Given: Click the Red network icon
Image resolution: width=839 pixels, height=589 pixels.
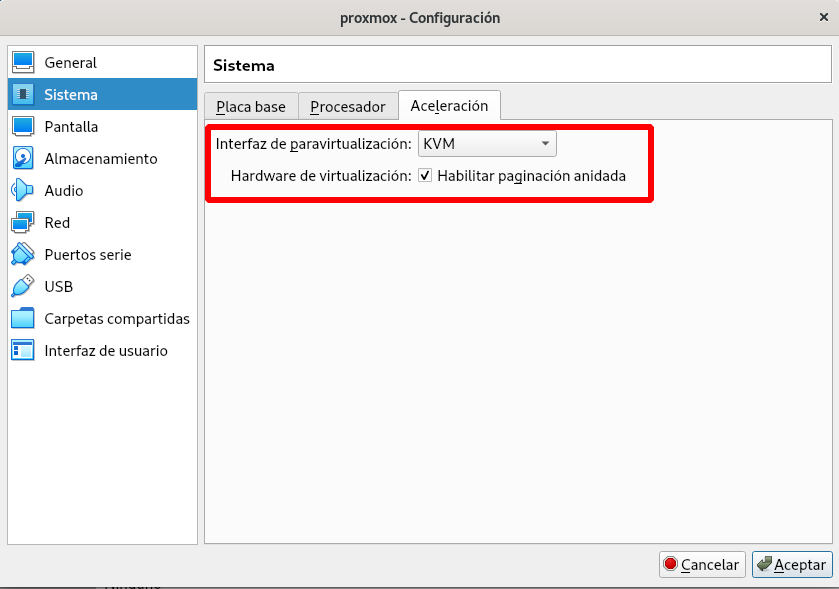Looking at the screenshot, I should click(23, 223).
